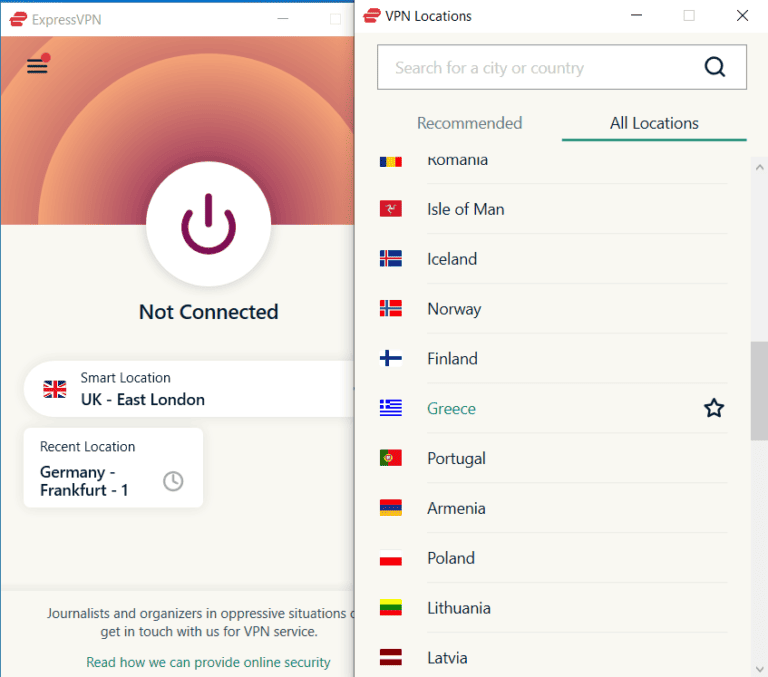Click the power button to connect
The image size is (768, 677).
click(209, 224)
